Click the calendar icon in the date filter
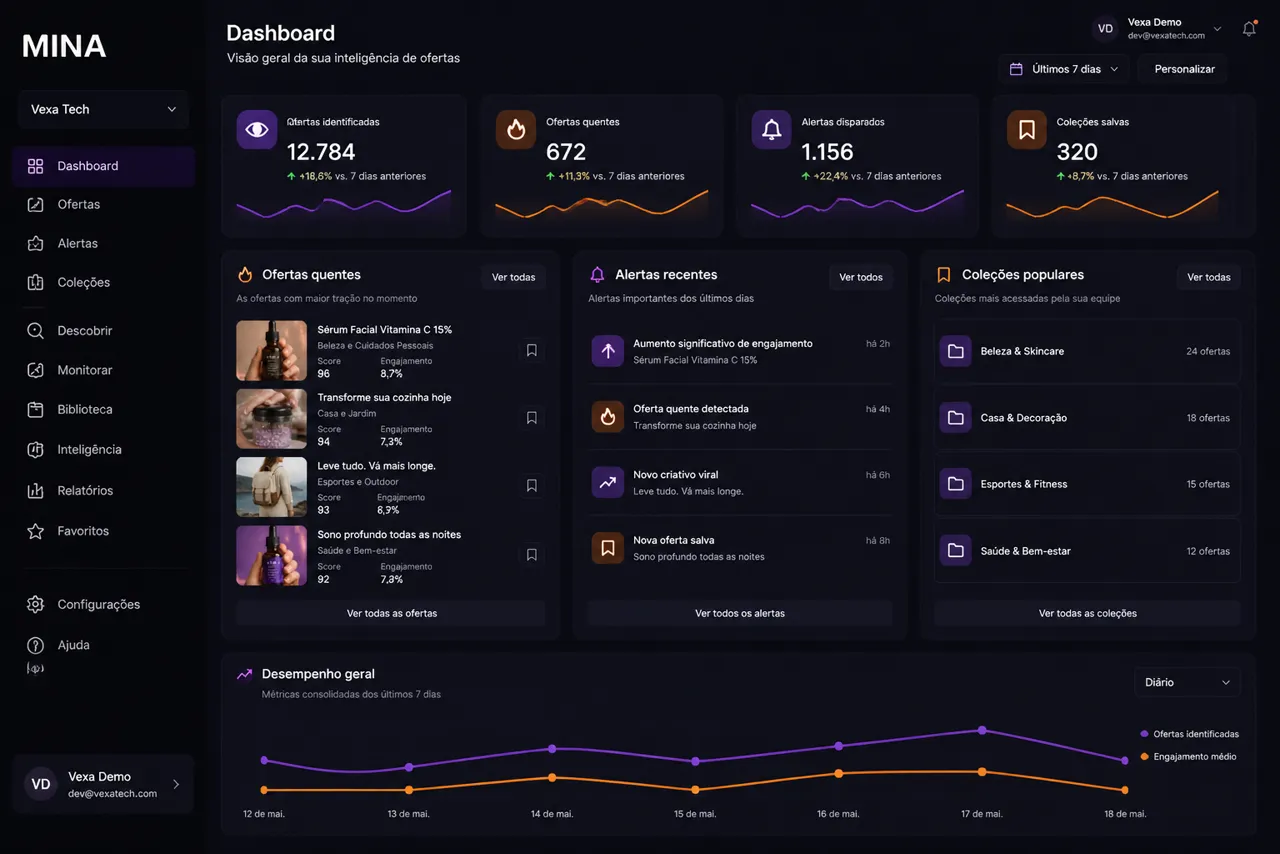The width and height of the screenshot is (1280, 854). tap(1016, 69)
